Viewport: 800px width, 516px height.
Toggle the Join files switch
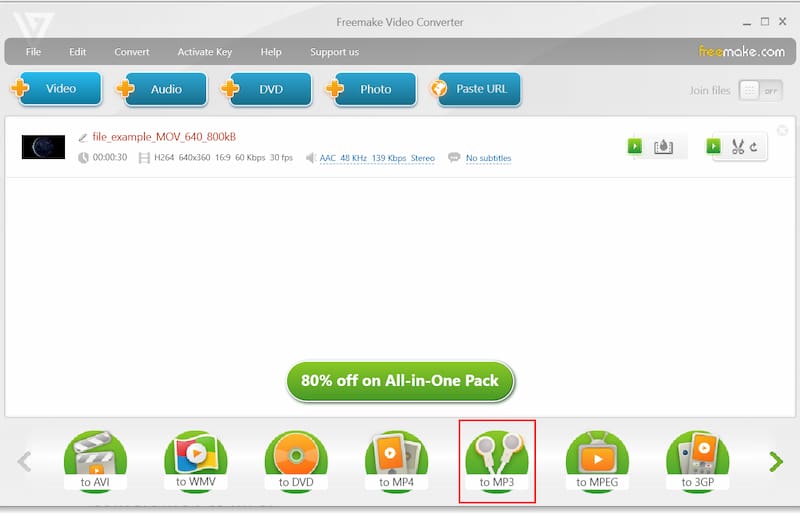[x=761, y=91]
